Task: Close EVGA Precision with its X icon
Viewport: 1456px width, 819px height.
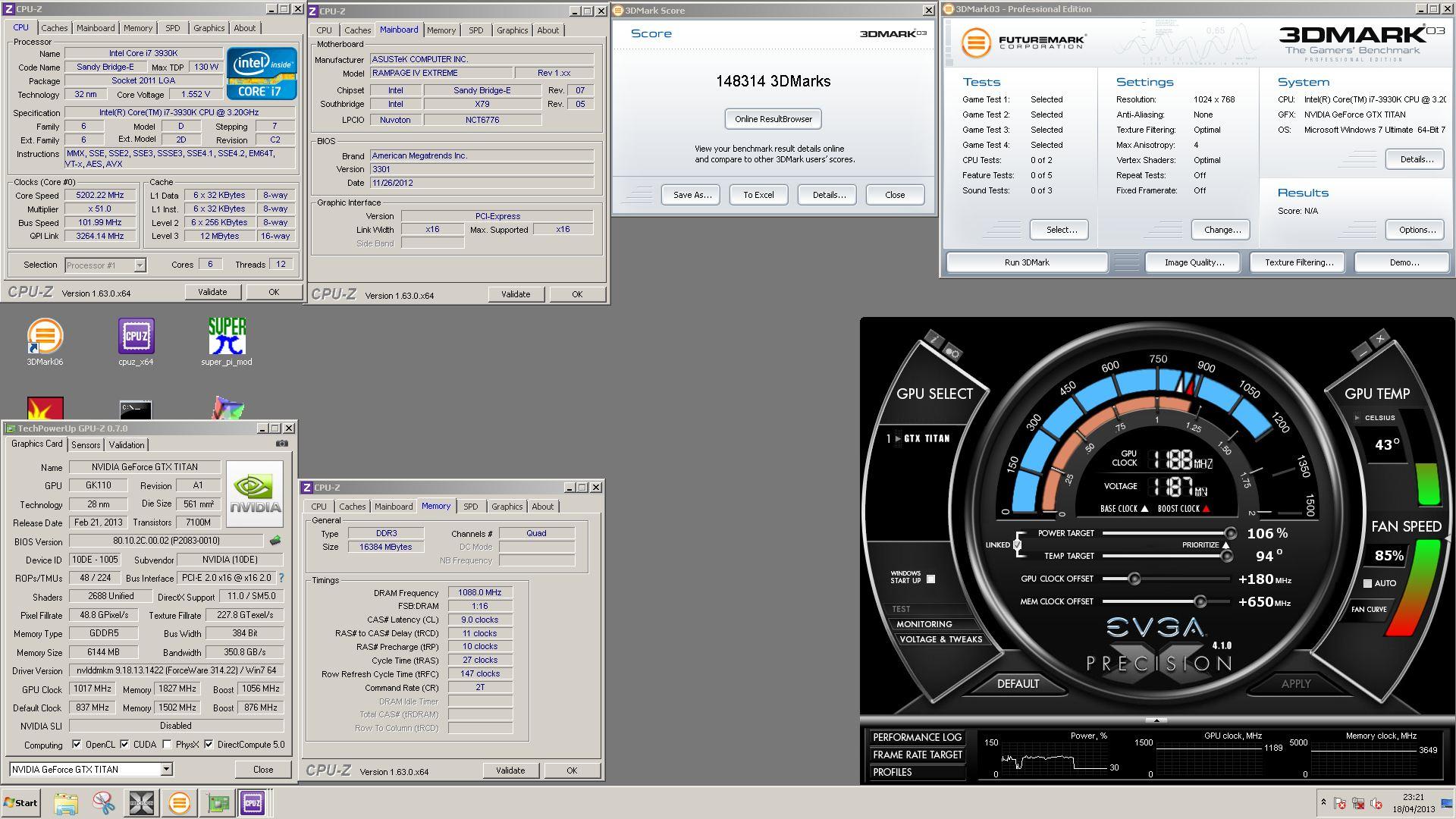Action: tap(1381, 339)
